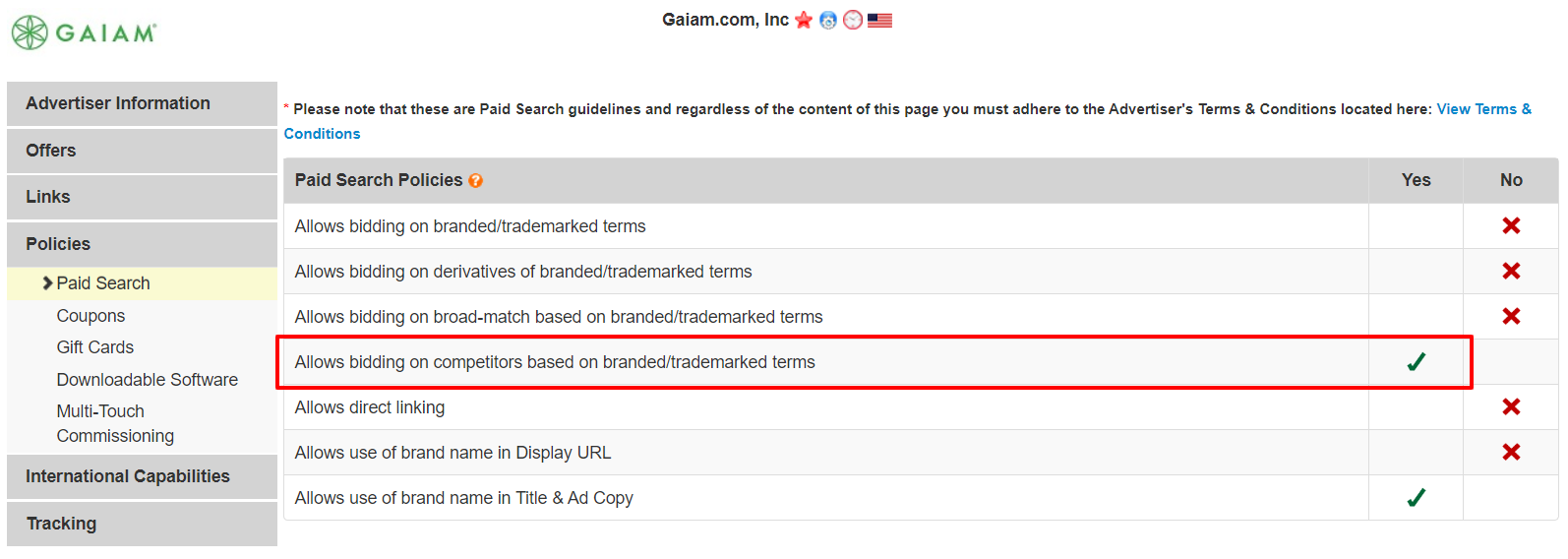This screenshot has height=559, width=1568.
Task: Open International Capabilities section
Action: point(142,476)
